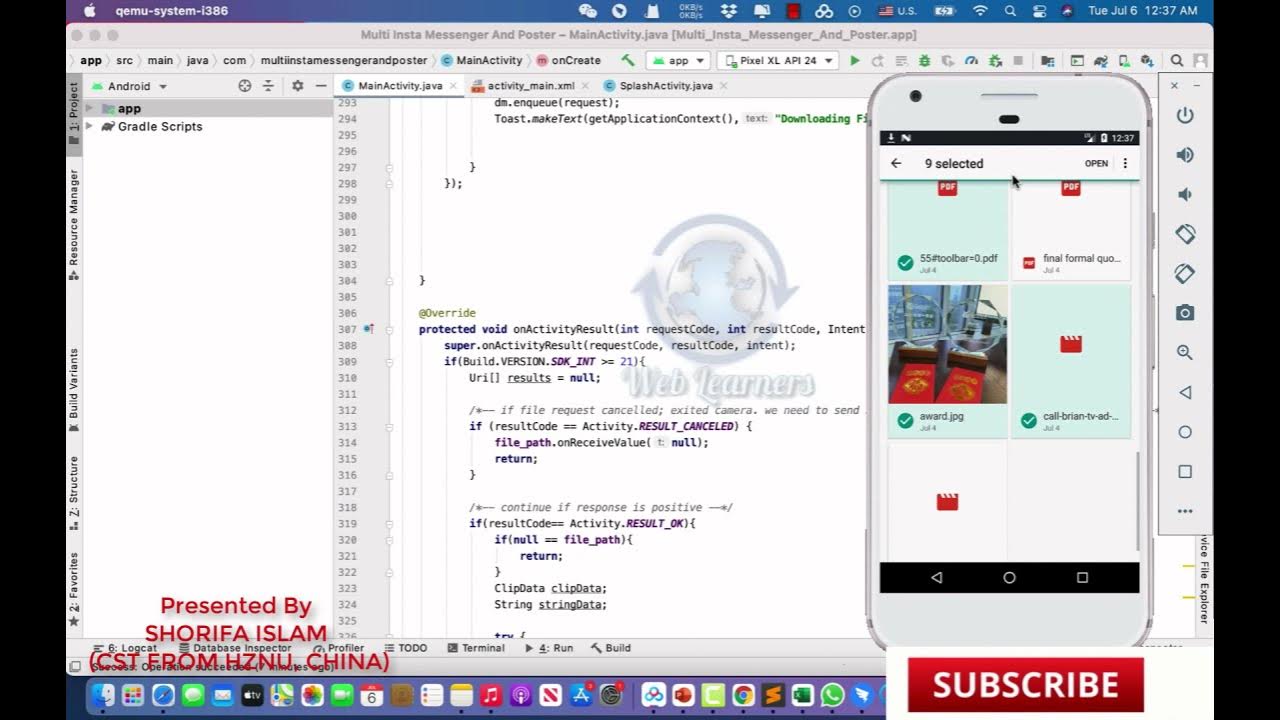1280x720 pixels.
Task: Click the 'multiinstamessengerandposter' breadcrumb
Action: pos(344,61)
